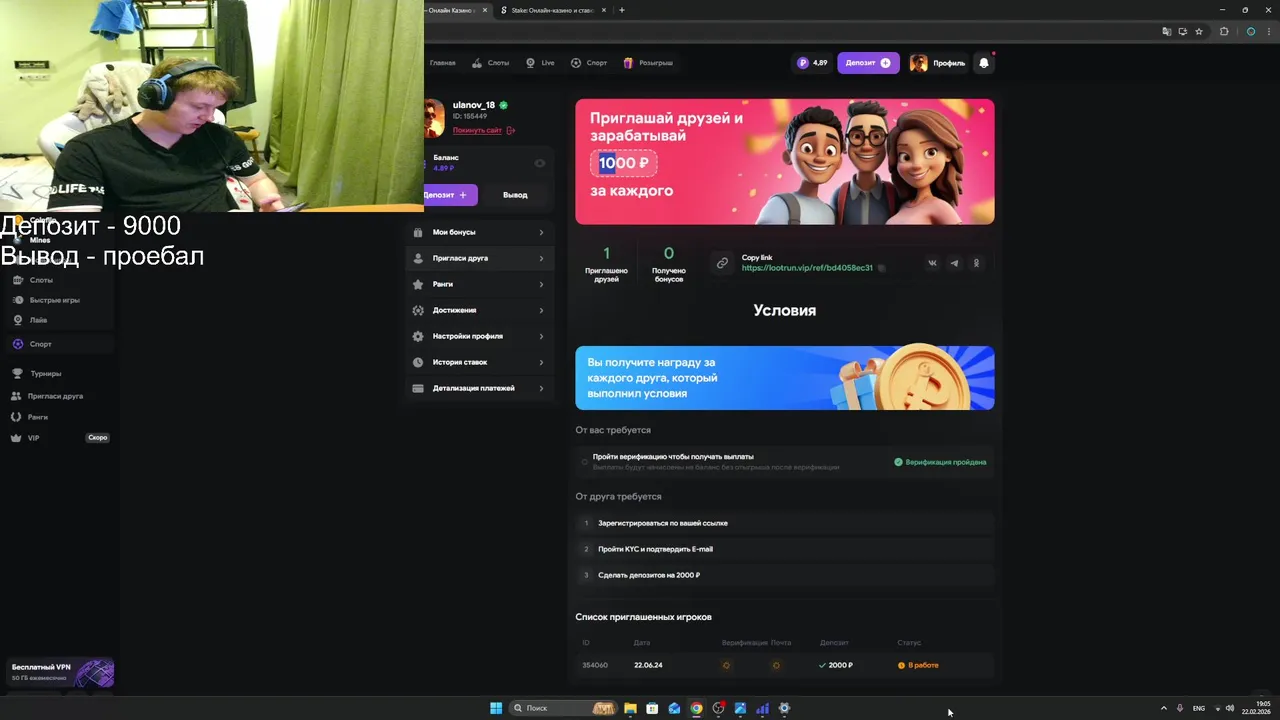Click the ENG language indicator in tray
The width and height of the screenshot is (1280, 720).
(1199, 708)
